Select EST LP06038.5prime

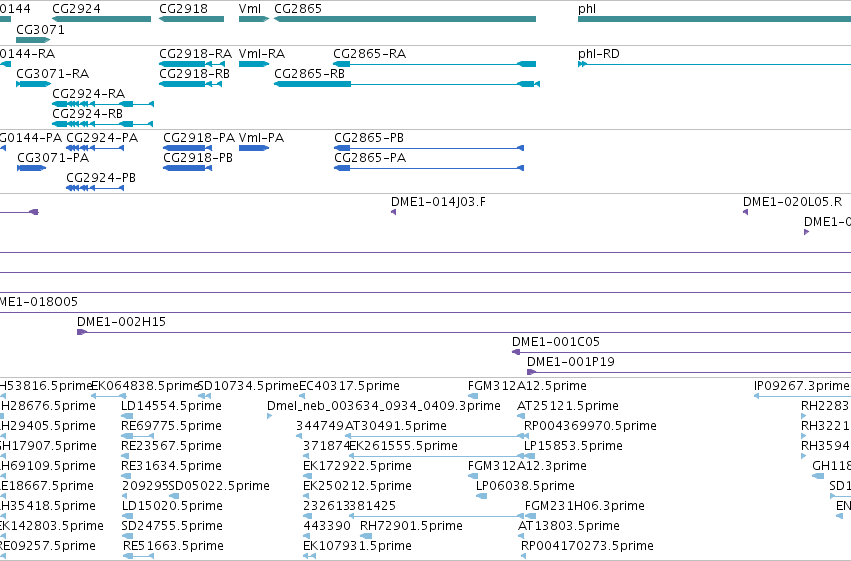pos(481,497)
